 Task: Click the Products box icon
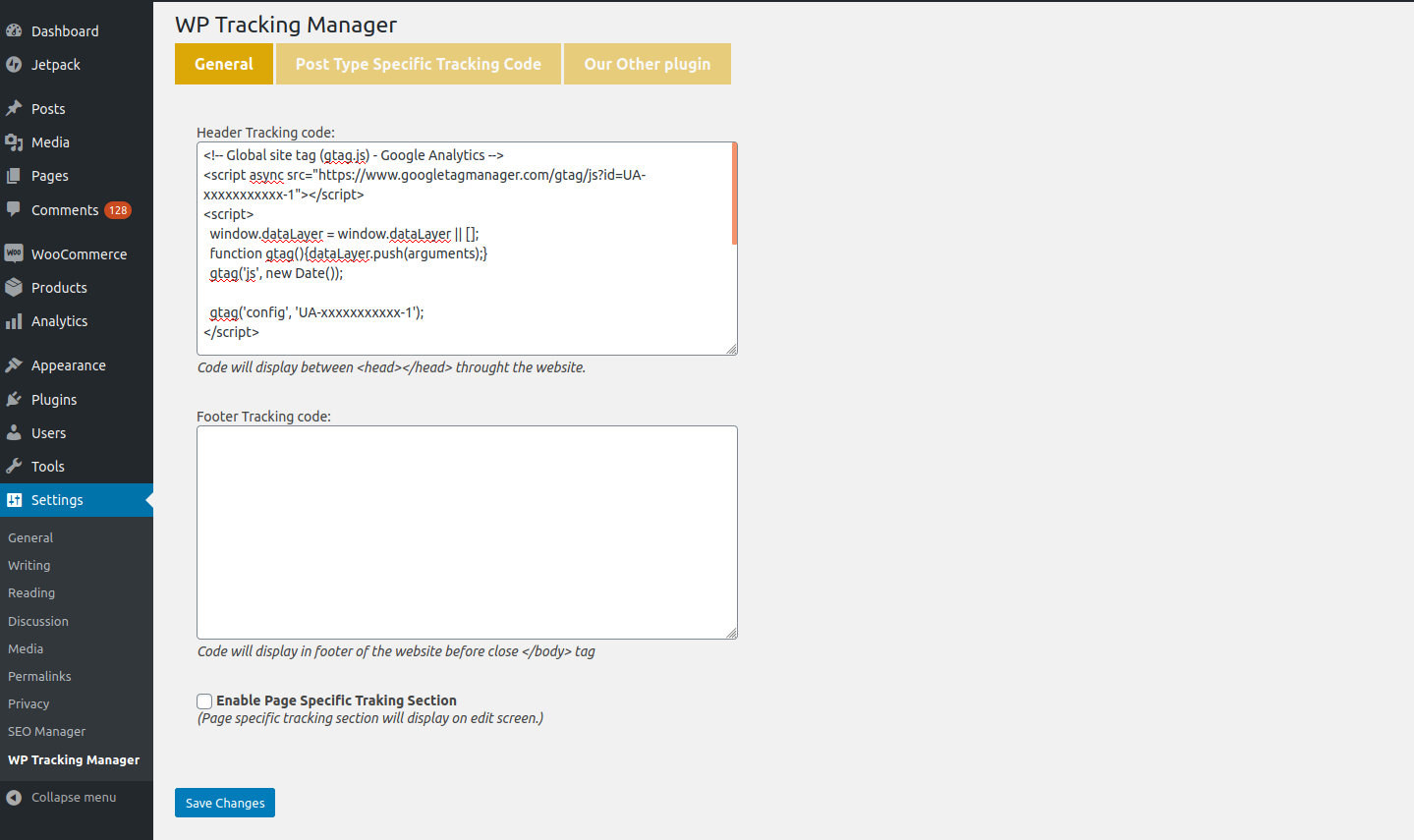14,288
